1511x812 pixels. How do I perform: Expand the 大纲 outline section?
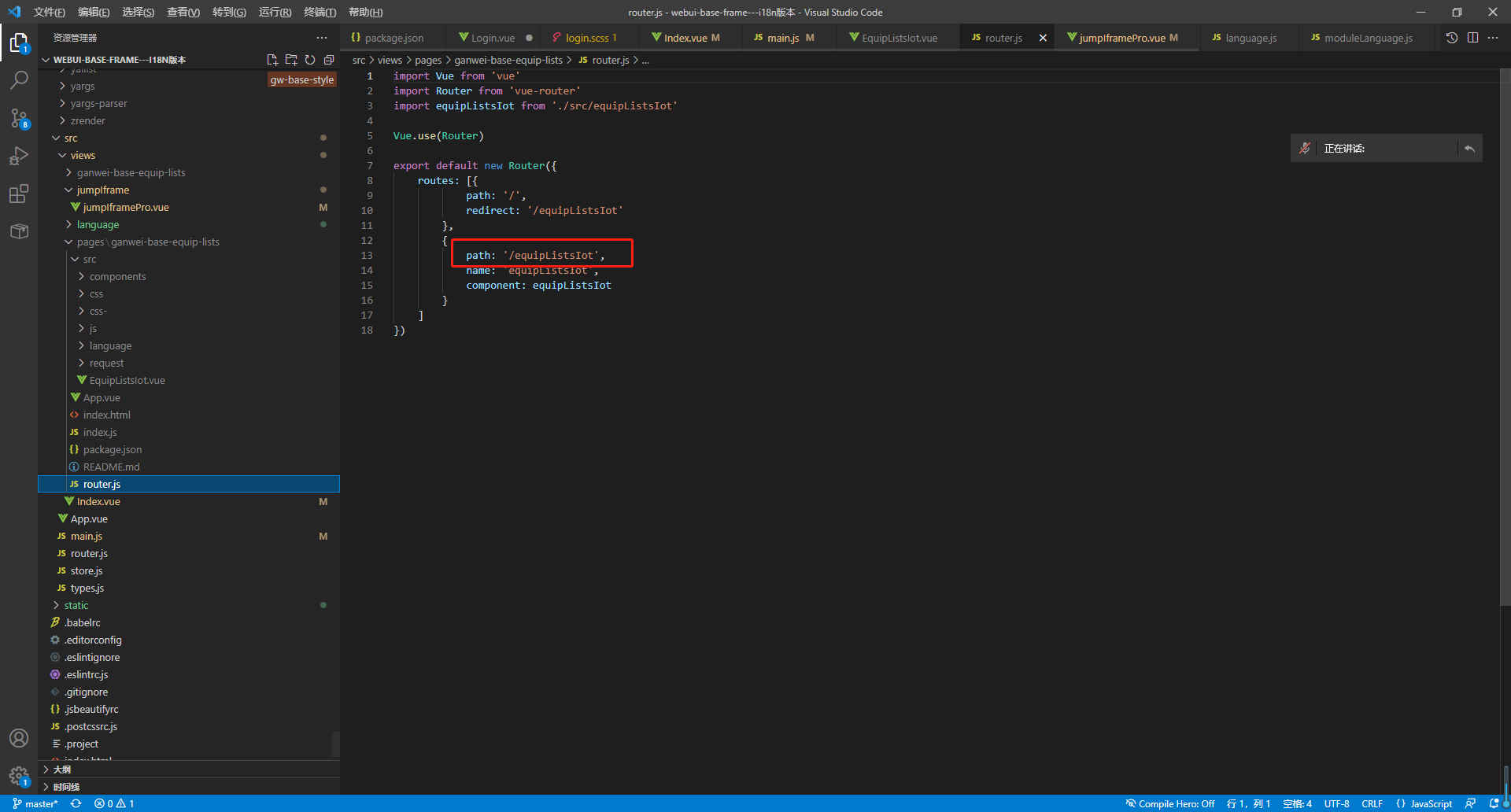(62, 770)
